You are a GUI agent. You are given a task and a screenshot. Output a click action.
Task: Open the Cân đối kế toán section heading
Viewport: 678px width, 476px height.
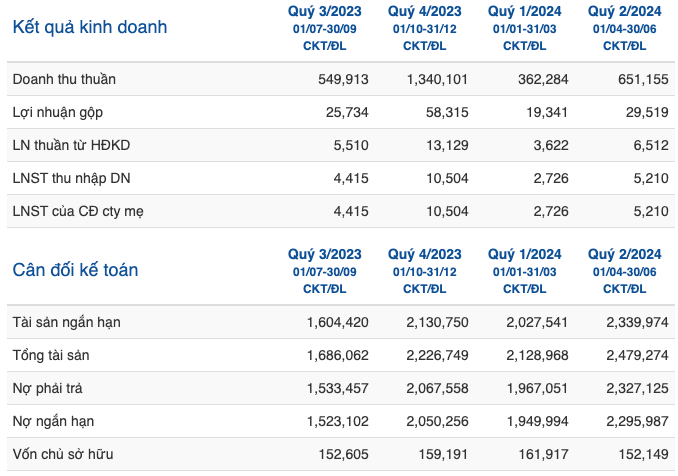point(75,270)
